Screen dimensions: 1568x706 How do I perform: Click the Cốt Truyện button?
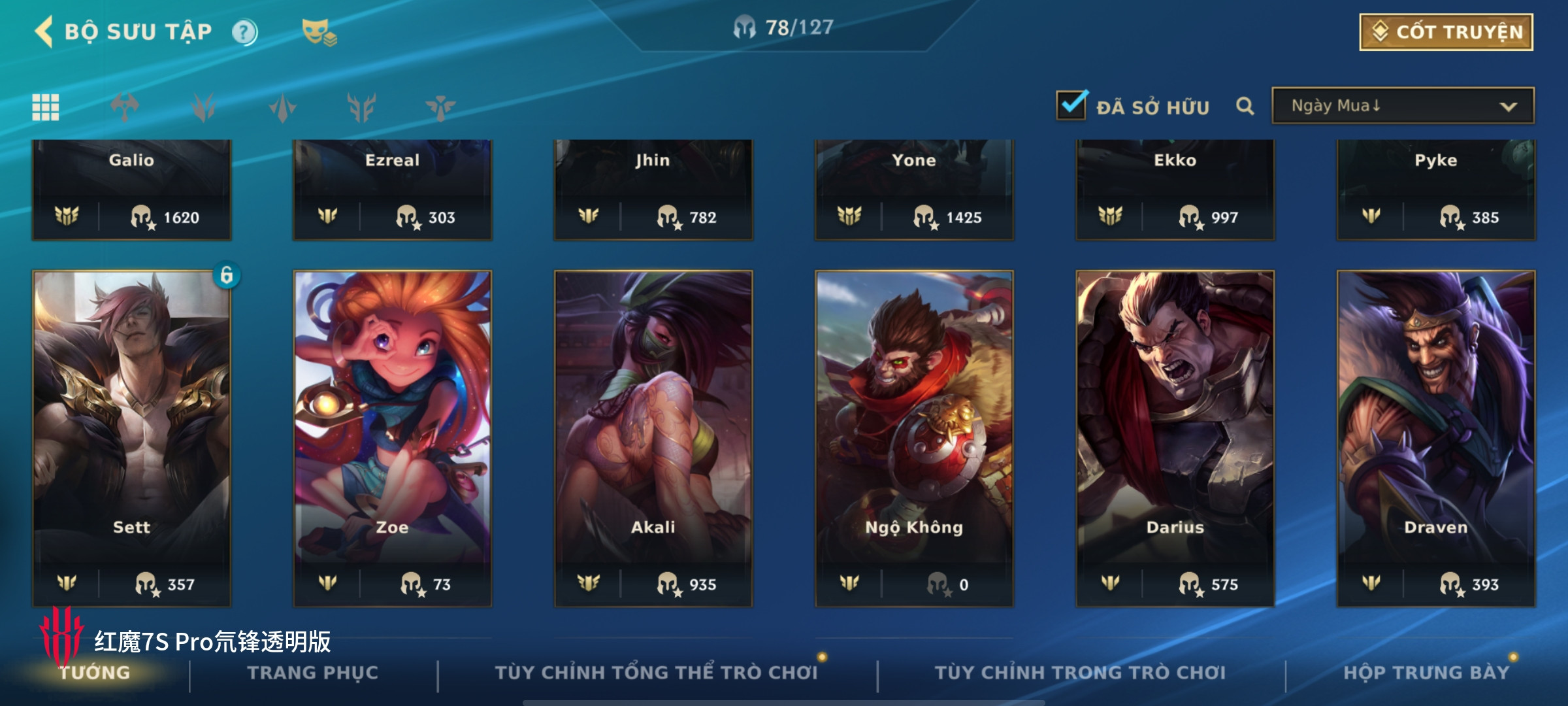(x=1446, y=32)
